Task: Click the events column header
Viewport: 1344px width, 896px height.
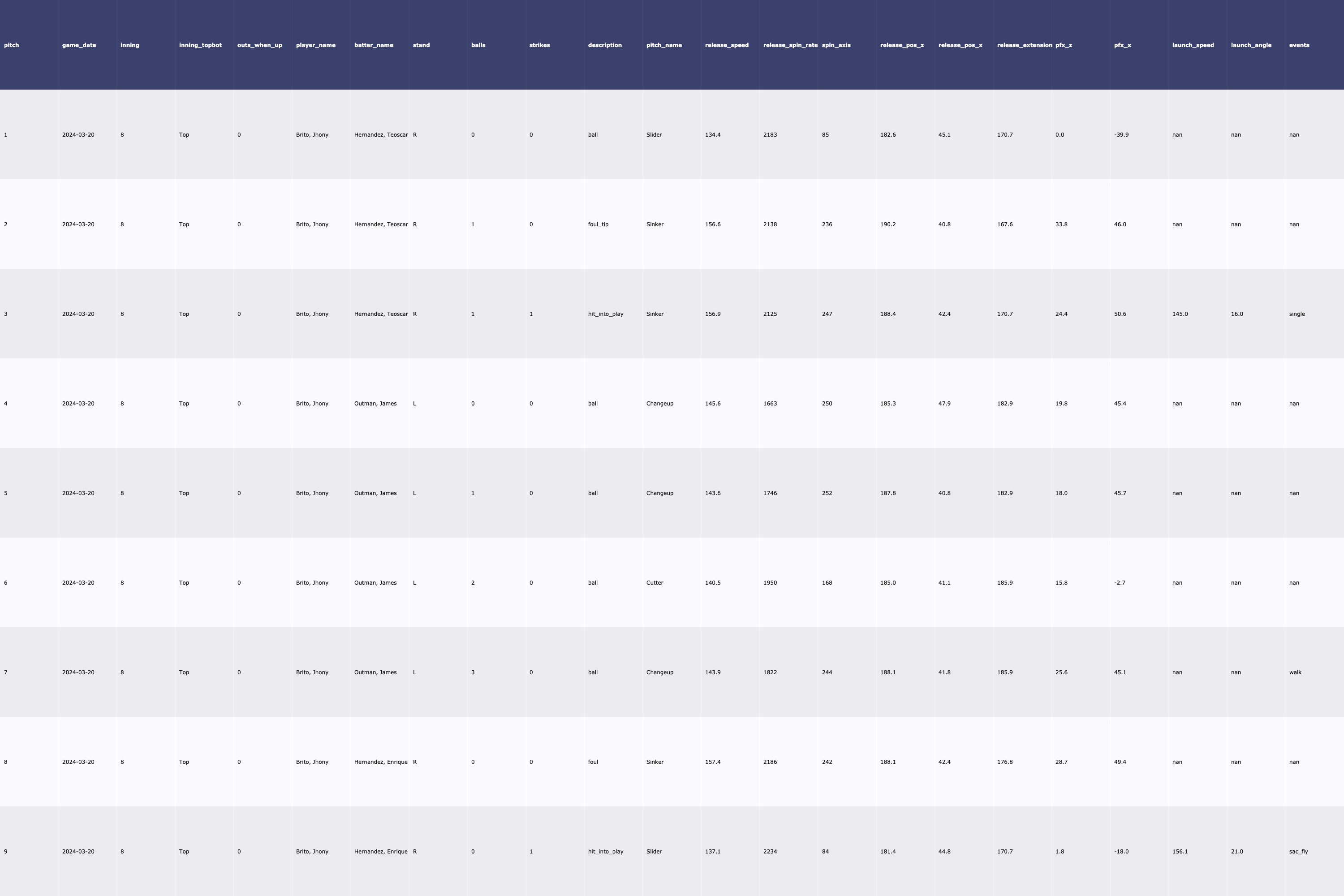Action: [1299, 45]
